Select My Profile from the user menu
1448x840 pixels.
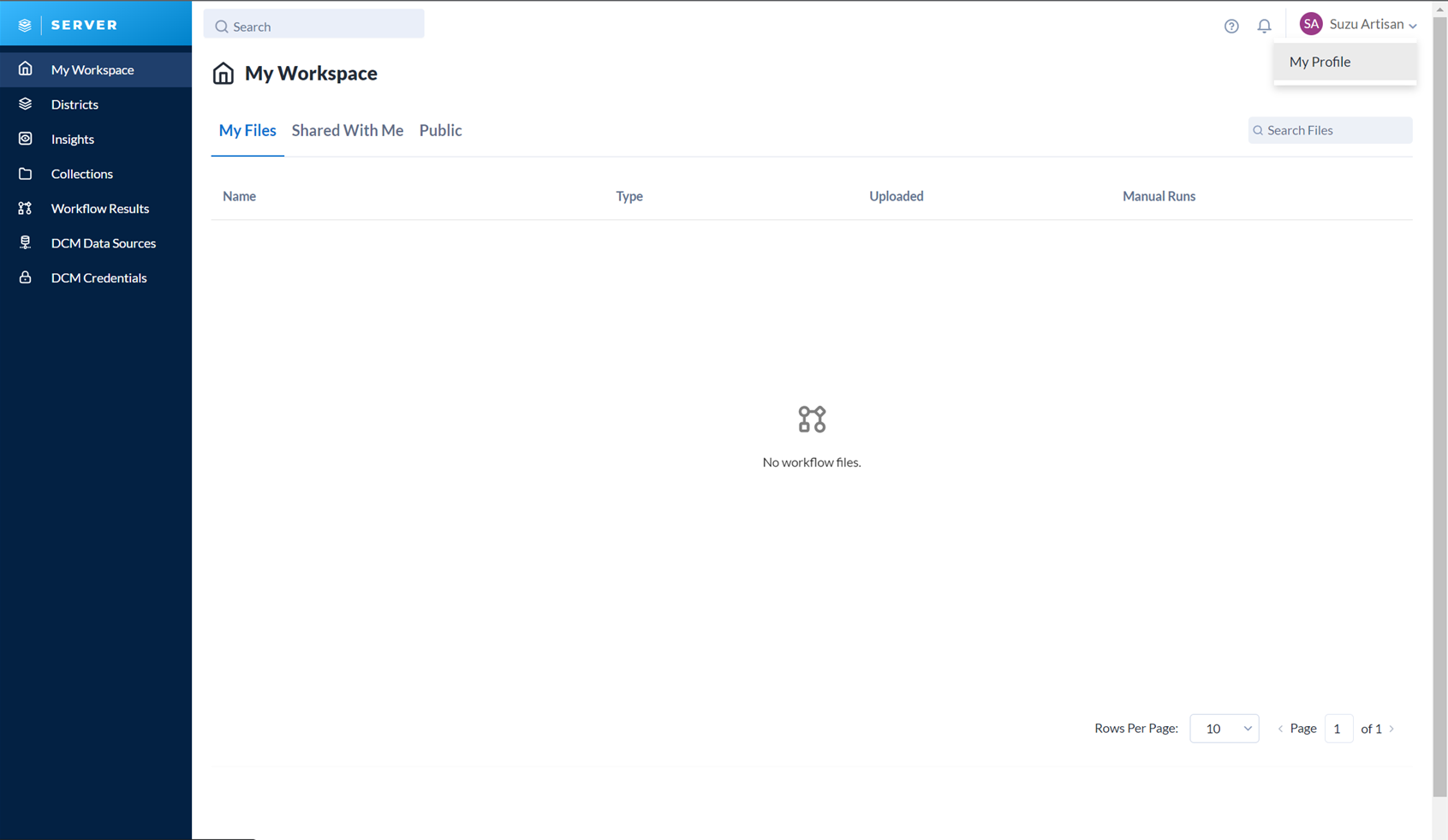[1320, 62]
